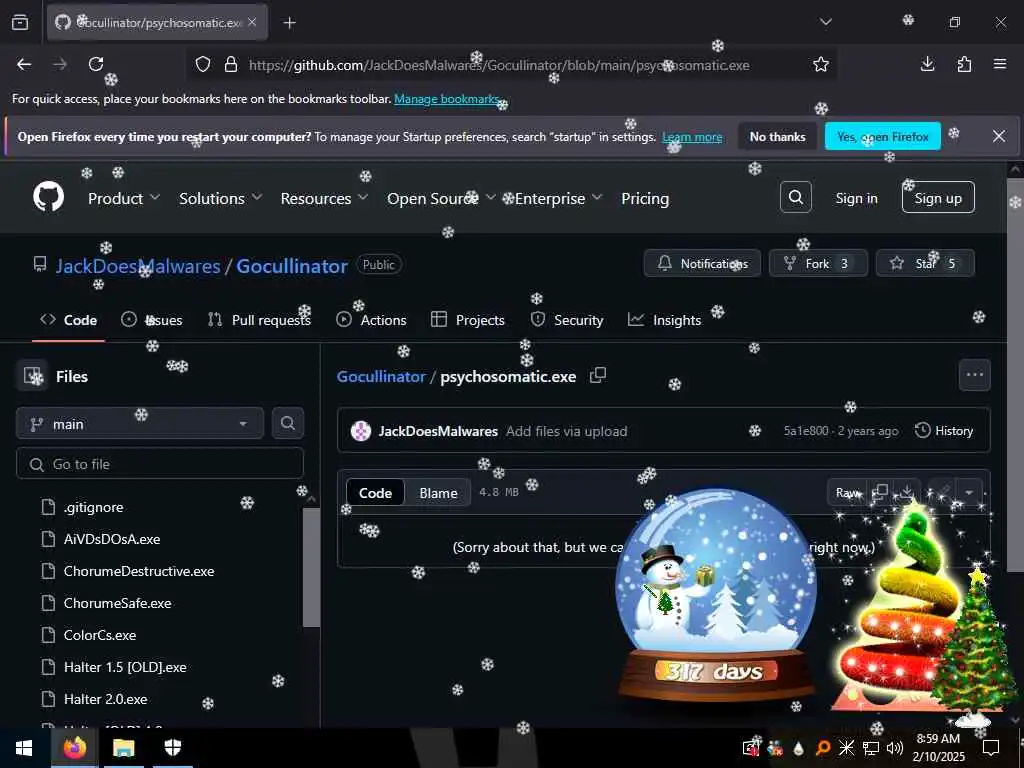1024x768 pixels.
Task: Toggle to Code view
Action: [376, 493]
